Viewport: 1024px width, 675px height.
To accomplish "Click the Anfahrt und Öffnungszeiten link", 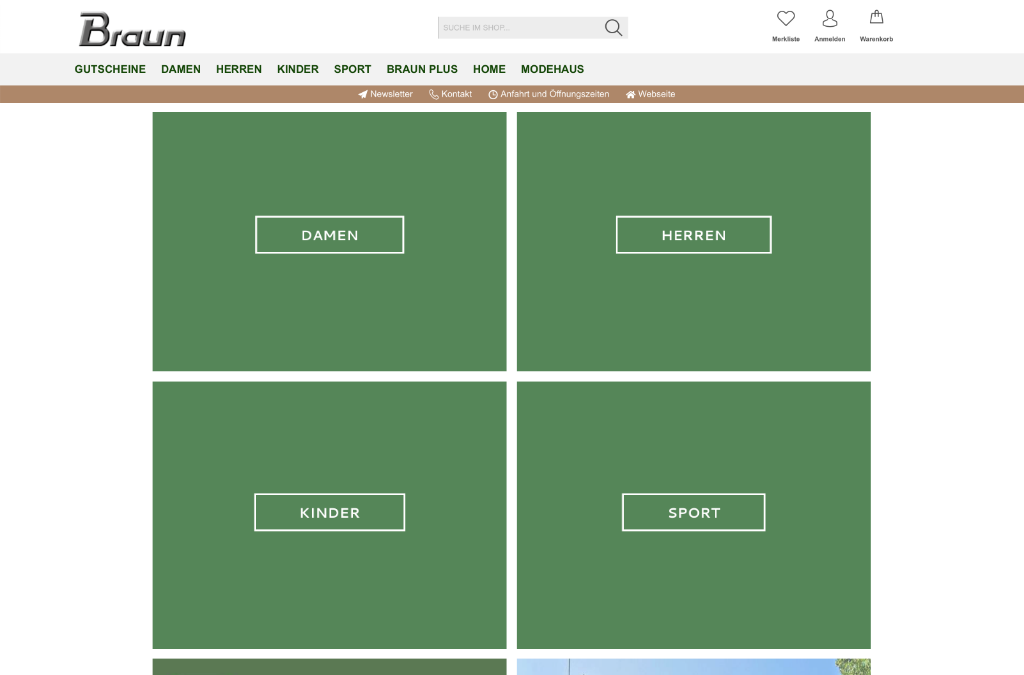I will coord(554,94).
